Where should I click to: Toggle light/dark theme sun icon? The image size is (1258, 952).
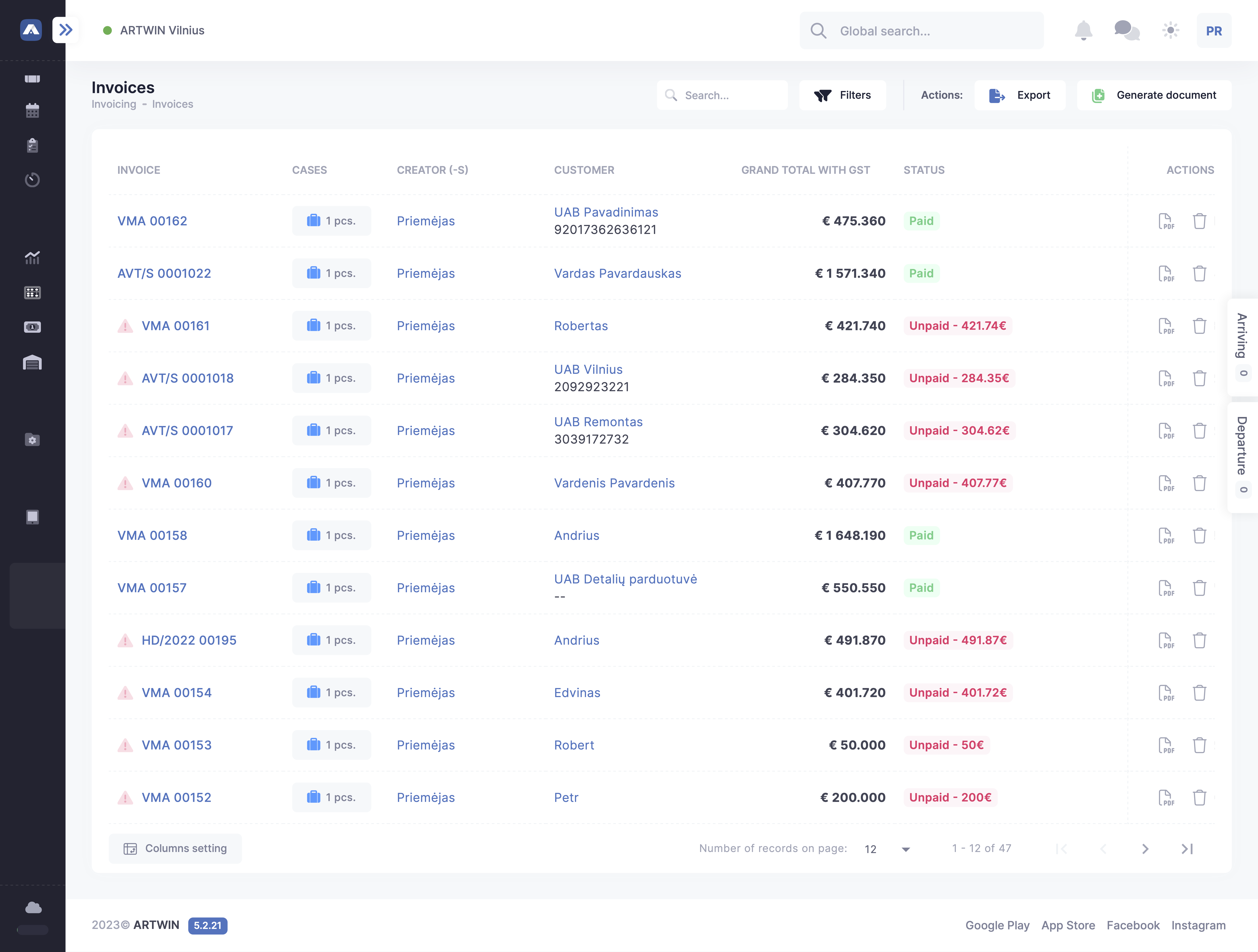pyautogui.click(x=1170, y=30)
